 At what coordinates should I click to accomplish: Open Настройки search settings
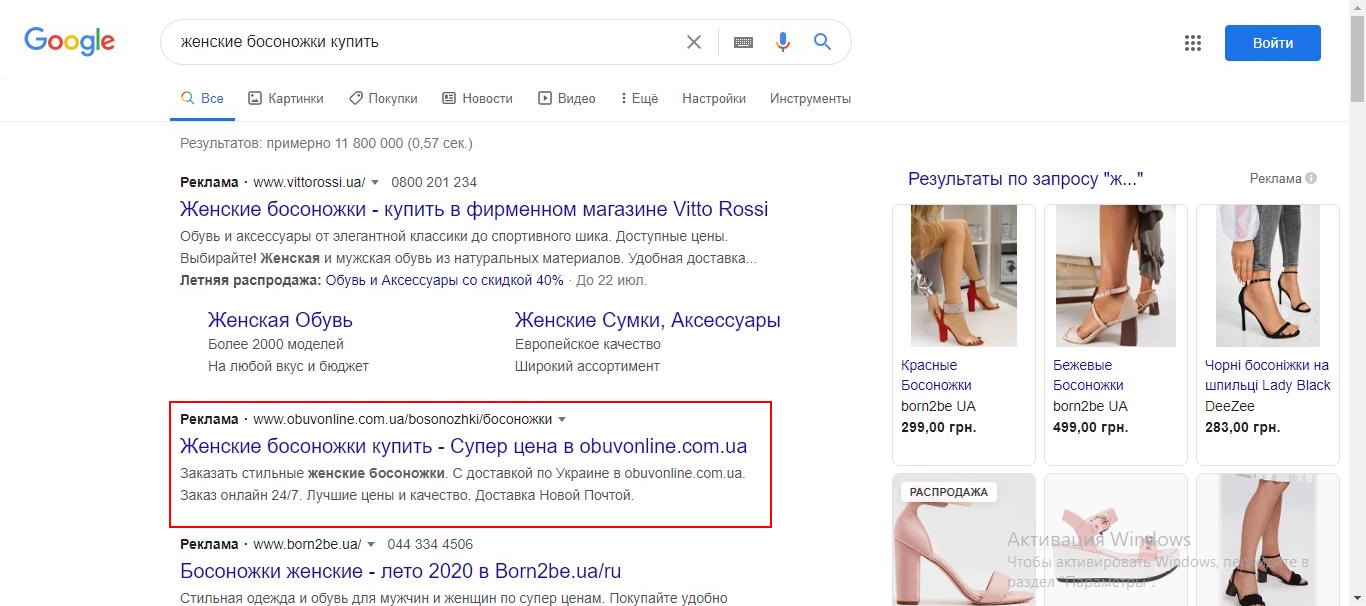714,98
